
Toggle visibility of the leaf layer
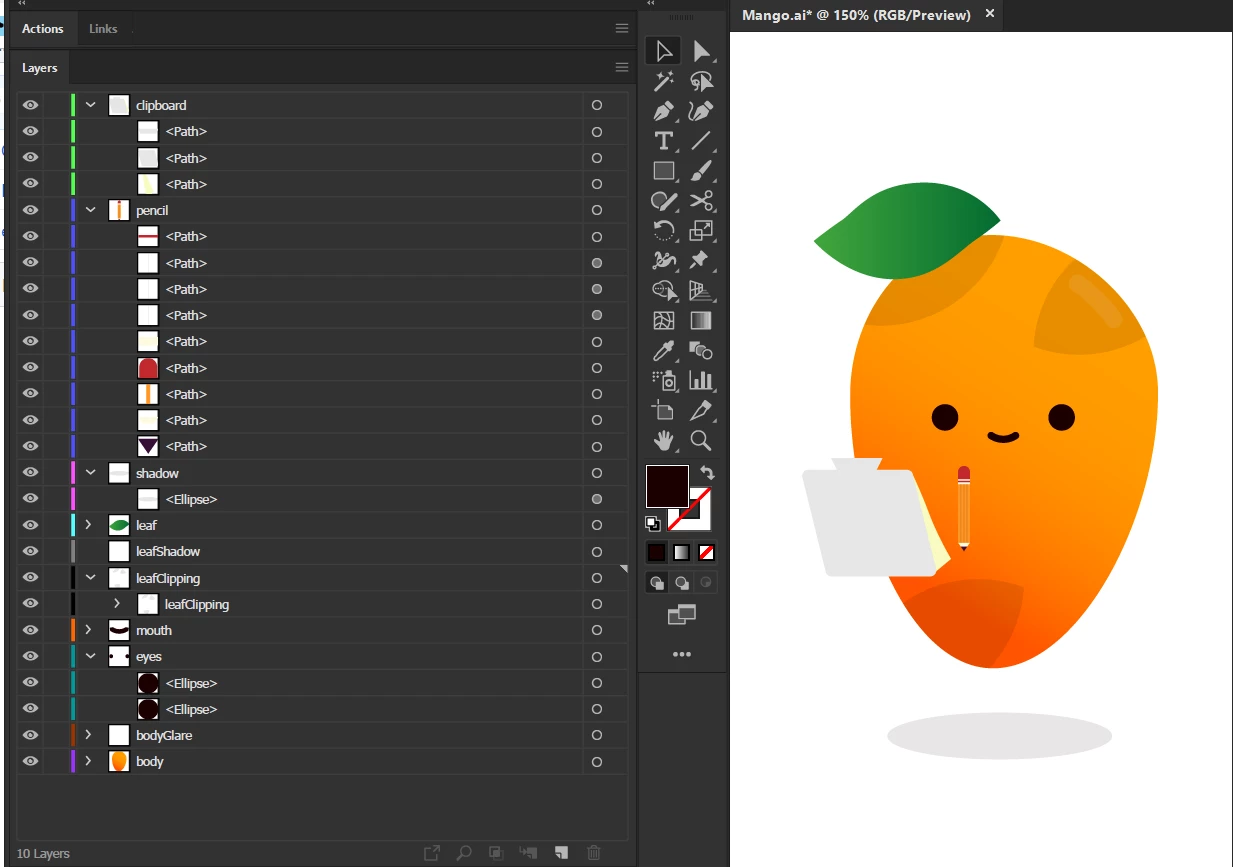coord(30,525)
